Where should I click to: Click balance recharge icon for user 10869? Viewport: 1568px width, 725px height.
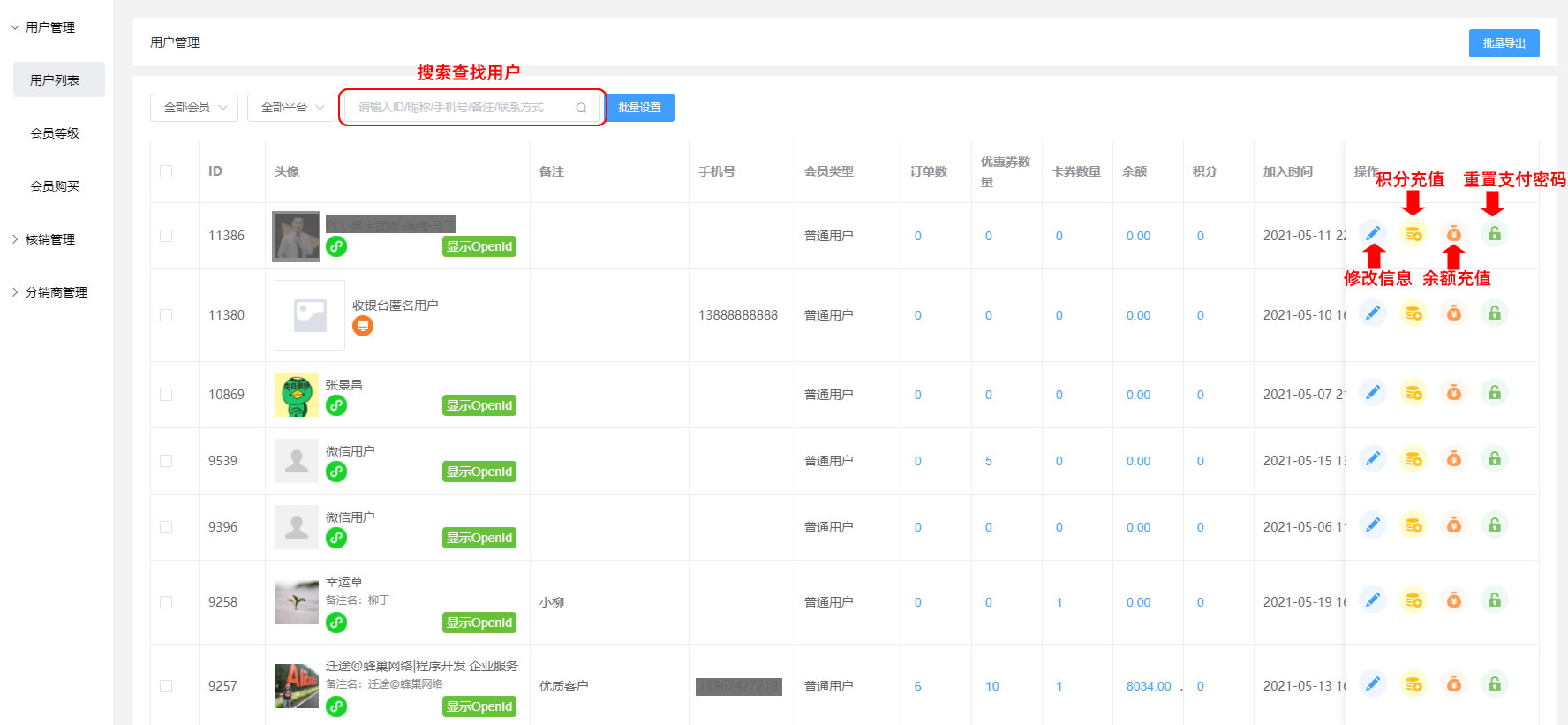coord(1454,393)
